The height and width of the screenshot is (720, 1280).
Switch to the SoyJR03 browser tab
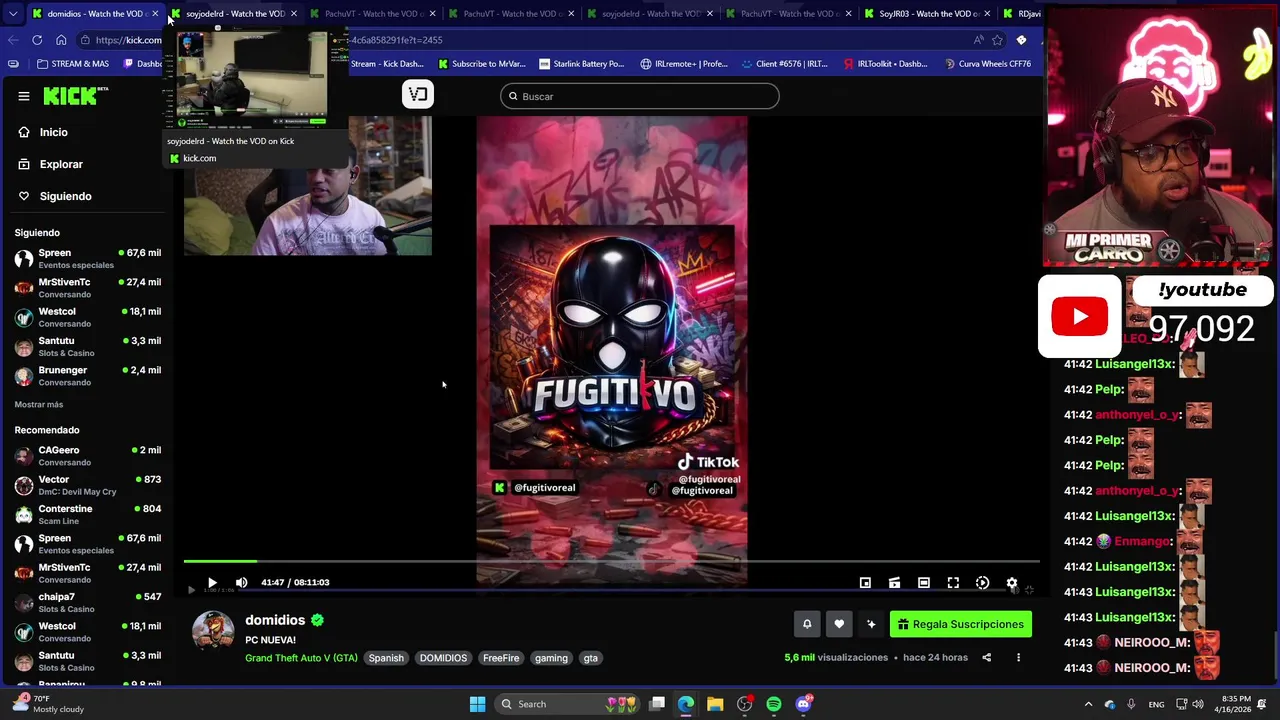pyautogui.click(x=929, y=13)
